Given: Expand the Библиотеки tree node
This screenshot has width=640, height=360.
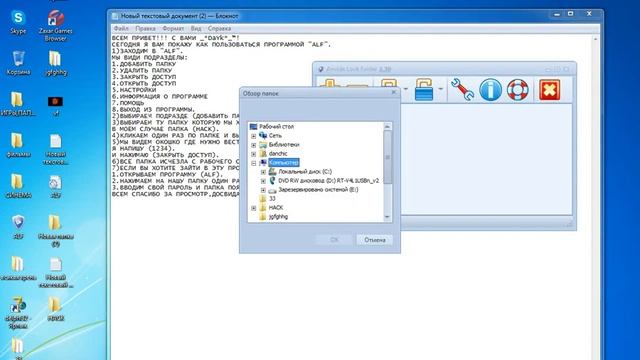Looking at the screenshot, I should coord(253,145).
